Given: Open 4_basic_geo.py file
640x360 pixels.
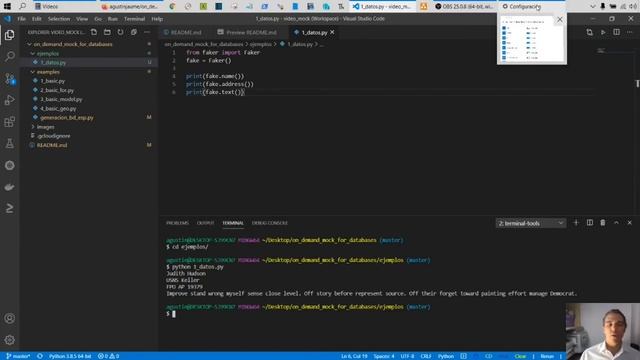Looking at the screenshot, I should point(58,109).
